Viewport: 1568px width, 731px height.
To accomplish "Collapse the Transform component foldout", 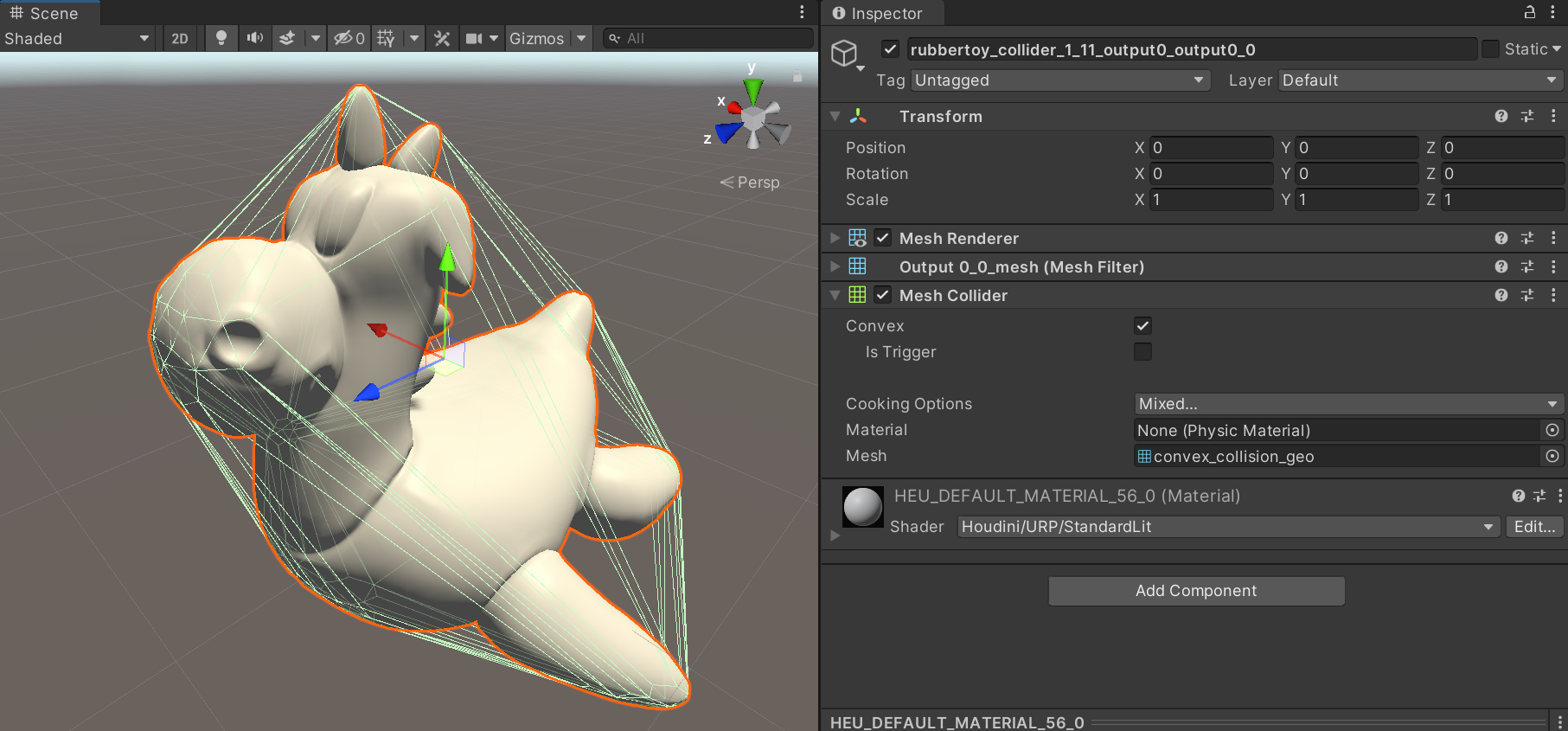I will (835, 116).
